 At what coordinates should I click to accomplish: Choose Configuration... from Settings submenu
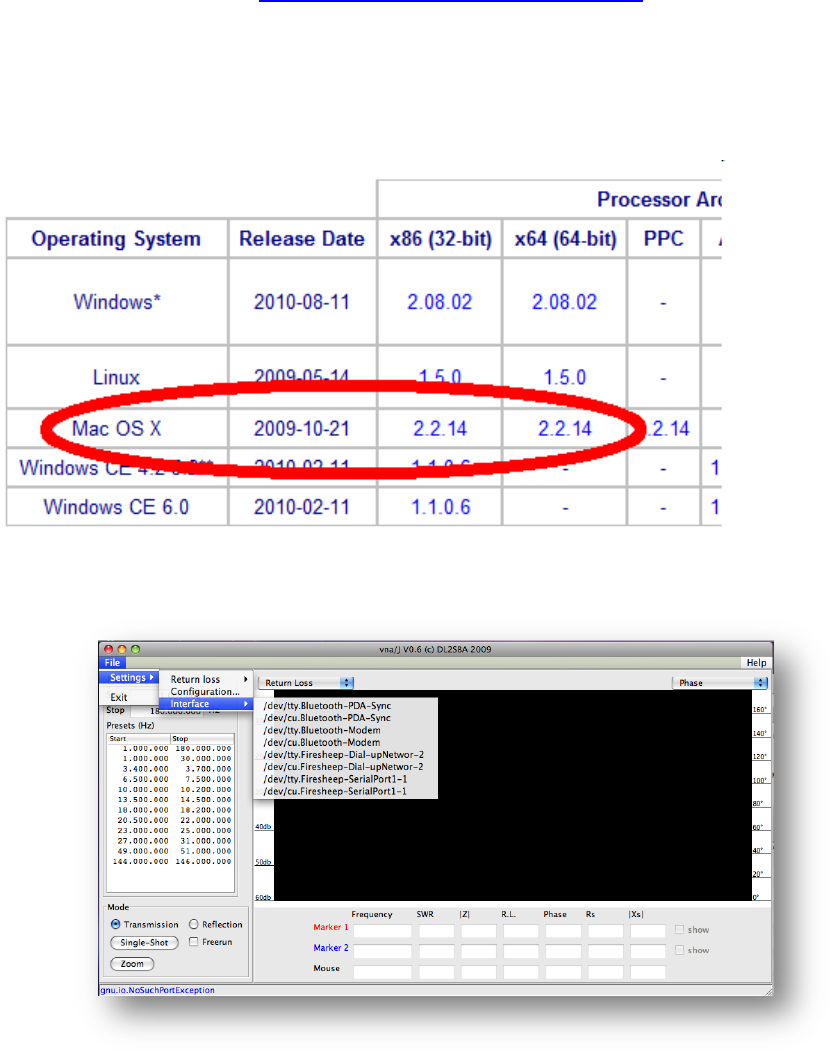coord(206,692)
